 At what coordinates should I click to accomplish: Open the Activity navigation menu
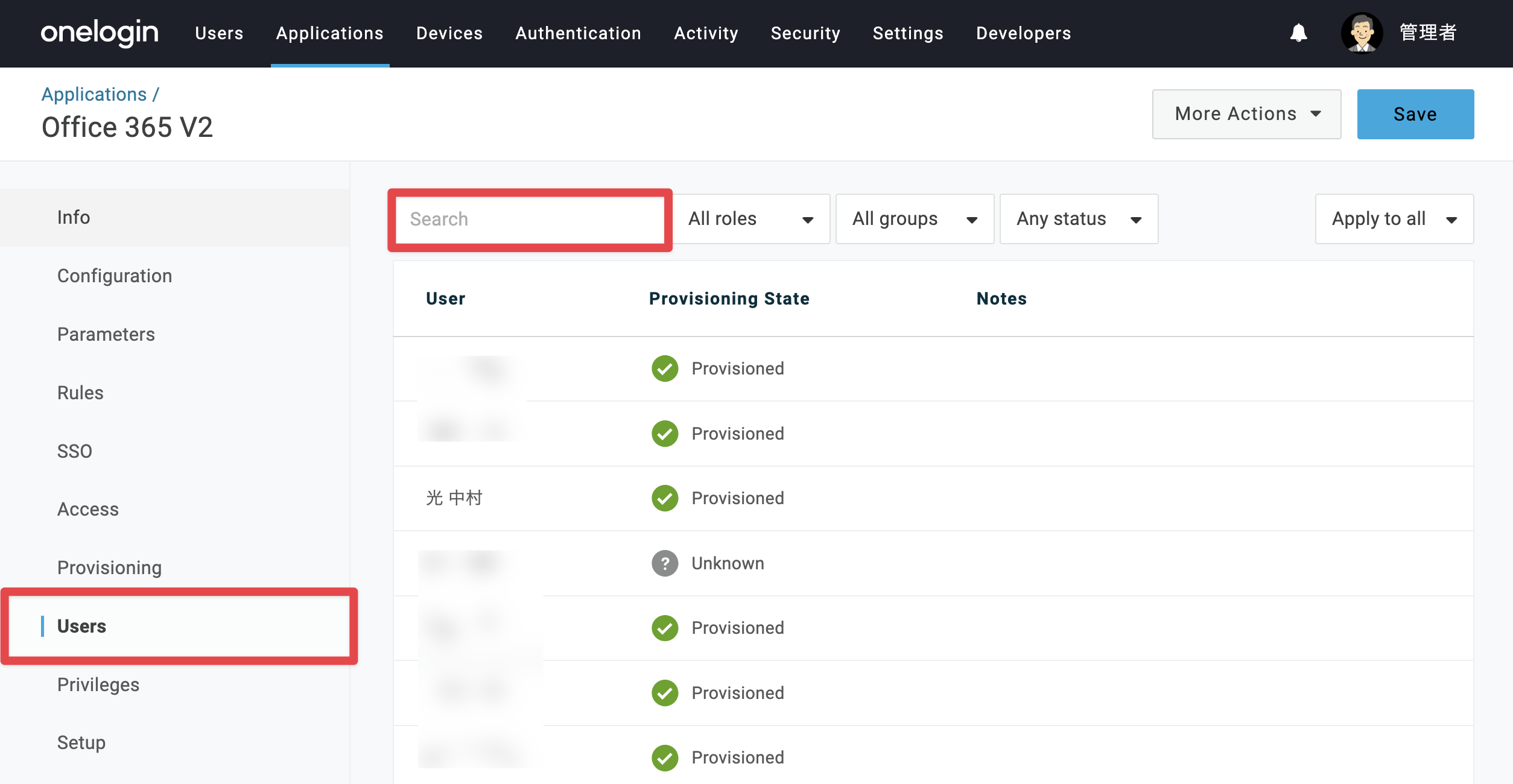point(706,33)
